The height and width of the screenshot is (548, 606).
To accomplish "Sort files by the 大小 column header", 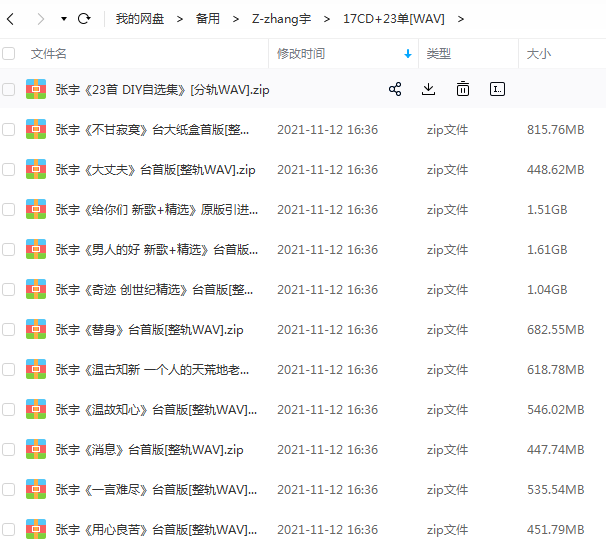I will pos(539,54).
